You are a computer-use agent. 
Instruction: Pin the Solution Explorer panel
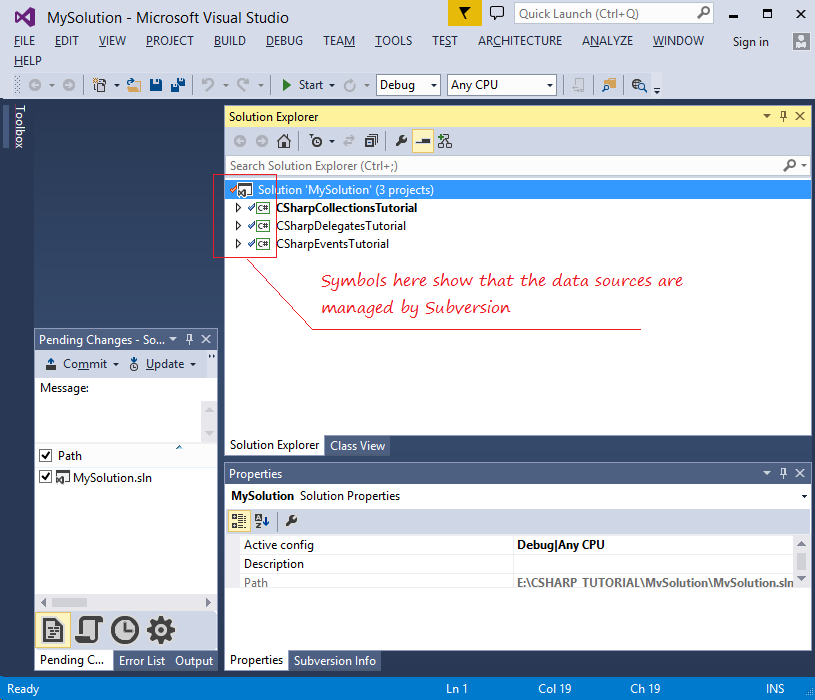tap(783, 116)
